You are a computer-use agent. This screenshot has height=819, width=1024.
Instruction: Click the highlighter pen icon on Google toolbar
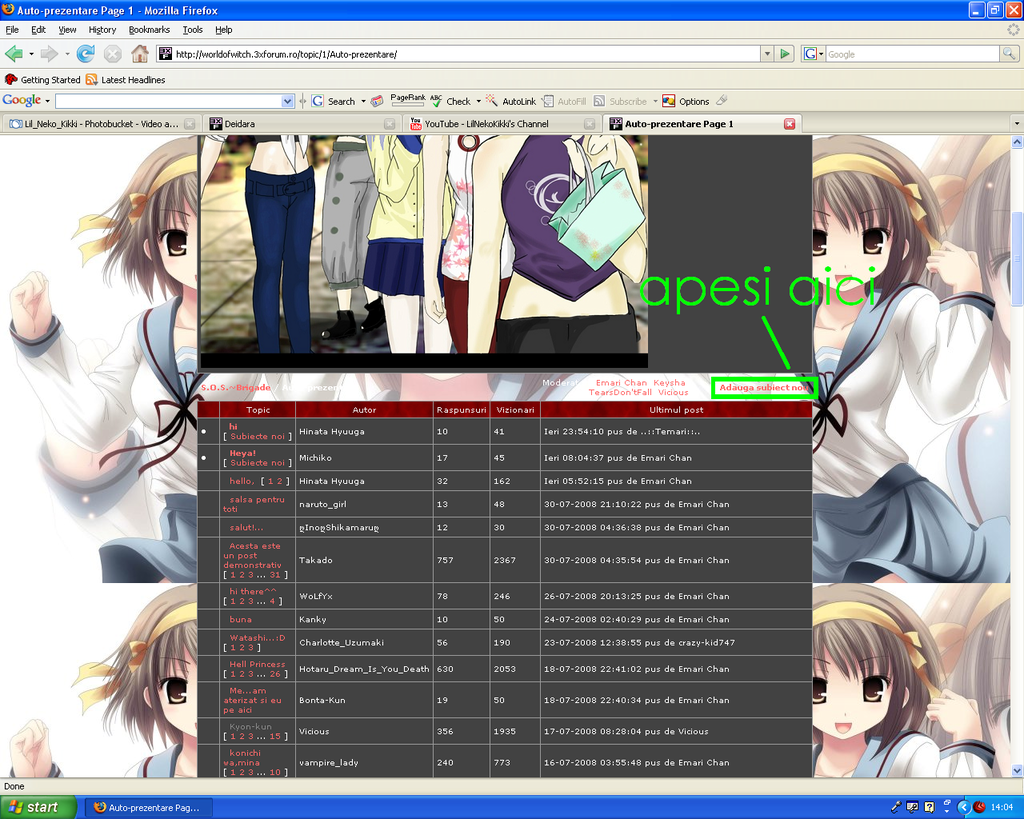722,101
